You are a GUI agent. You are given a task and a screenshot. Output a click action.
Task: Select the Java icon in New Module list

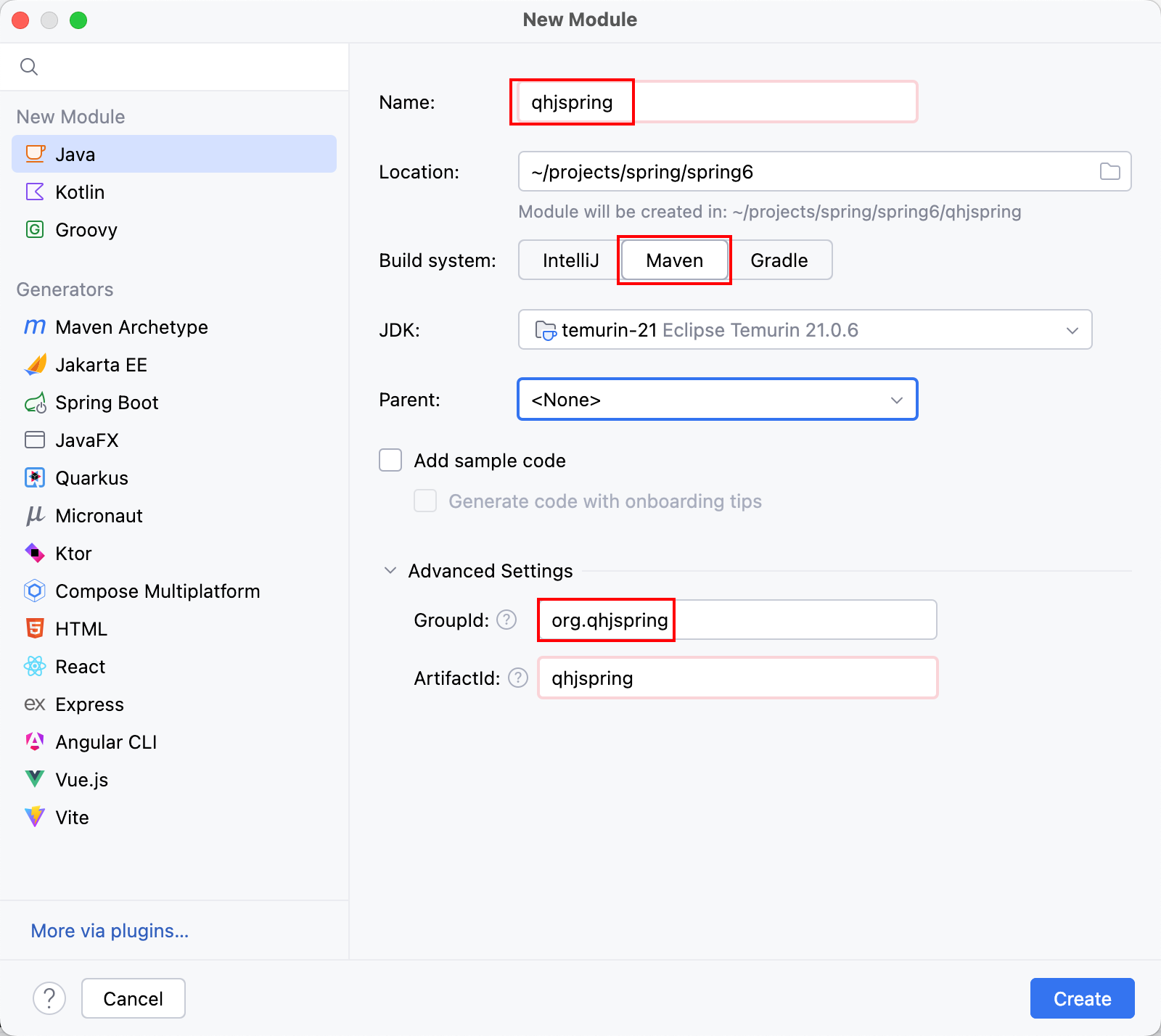(x=35, y=154)
